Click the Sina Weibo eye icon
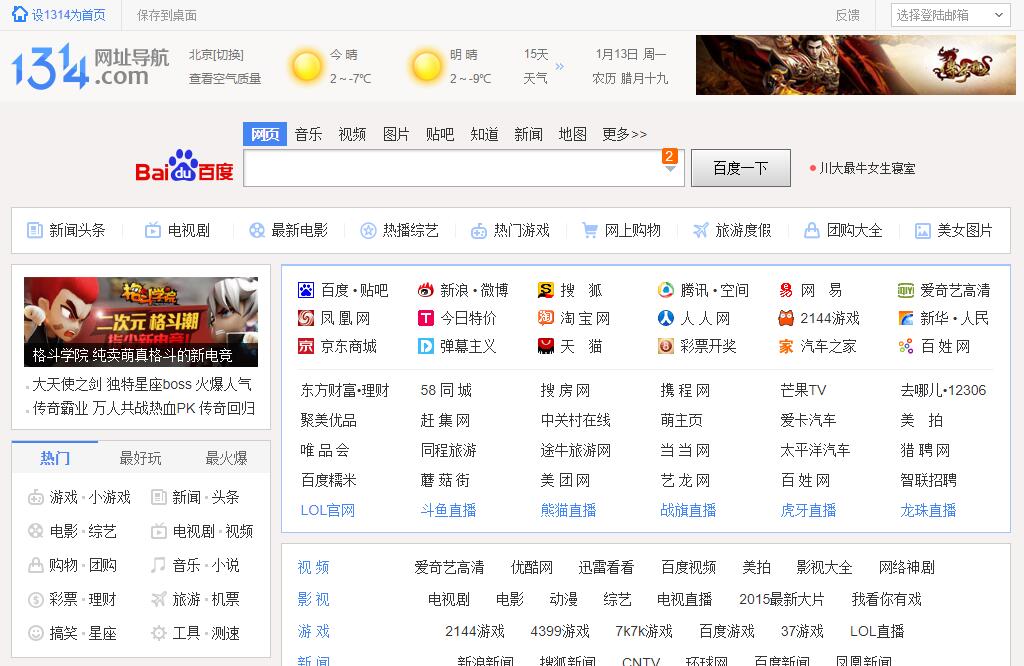This screenshot has width=1024, height=666. click(426, 290)
